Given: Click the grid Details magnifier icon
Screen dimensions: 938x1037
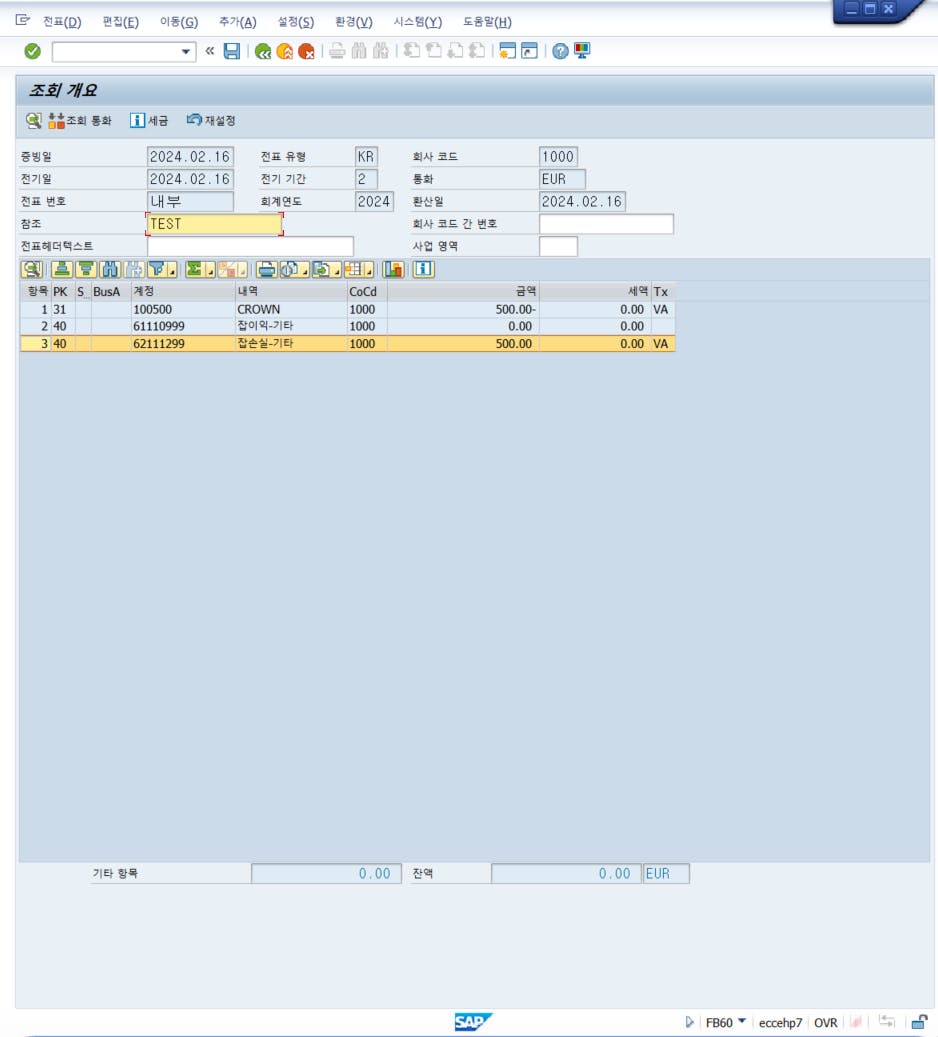Looking at the screenshot, I should (32, 269).
